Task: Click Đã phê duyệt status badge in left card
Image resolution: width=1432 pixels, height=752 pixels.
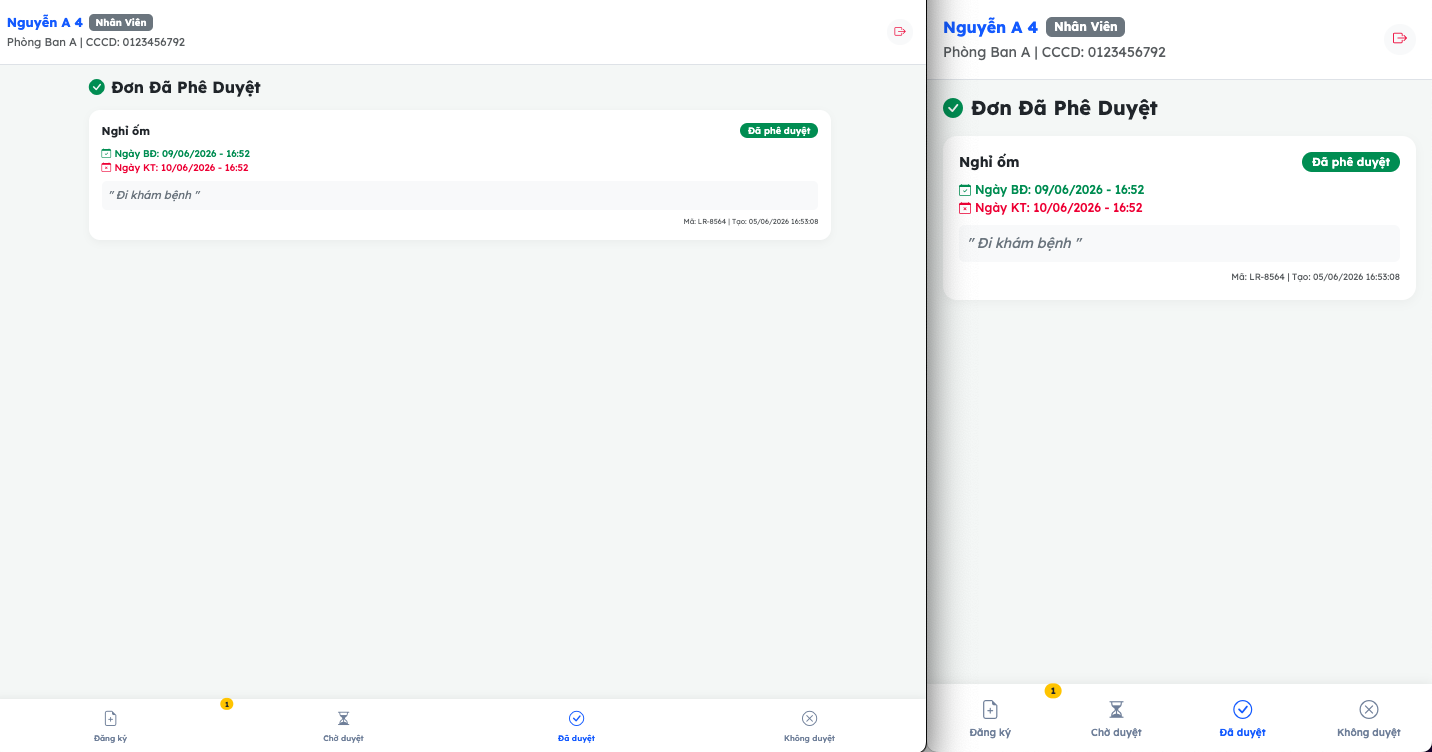Action: pyautogui.click(x=779, y=131)
